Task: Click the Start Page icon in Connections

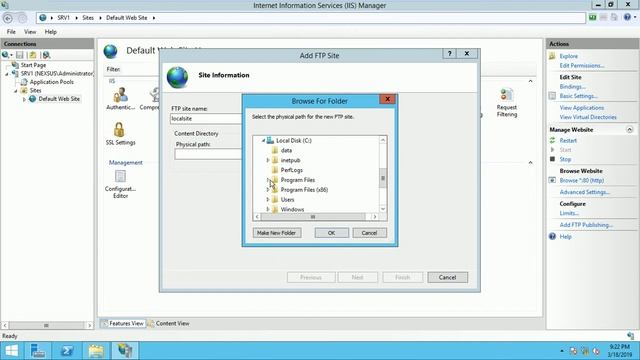Action: 15,65
